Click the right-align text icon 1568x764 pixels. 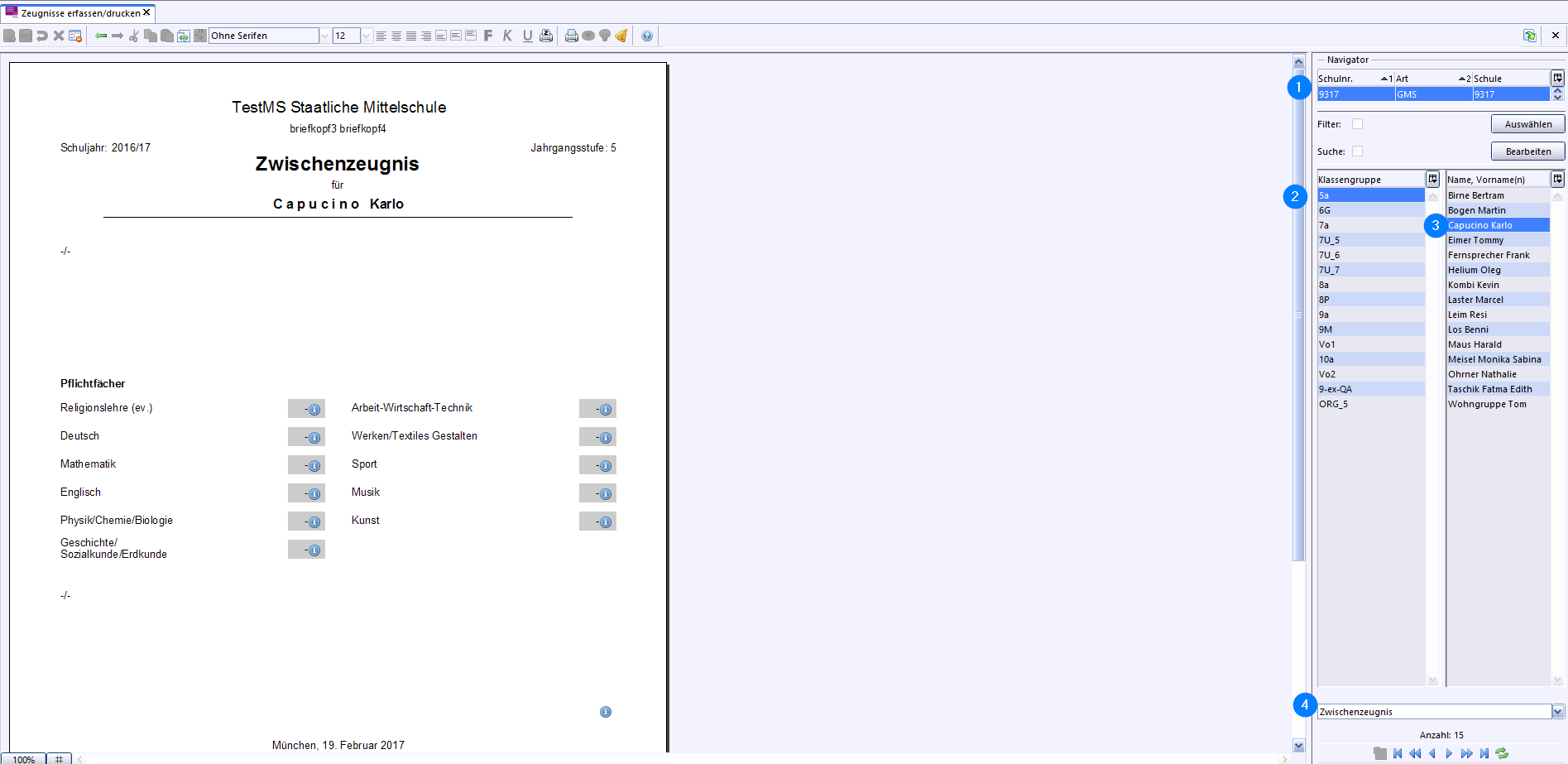click(426, 36)
